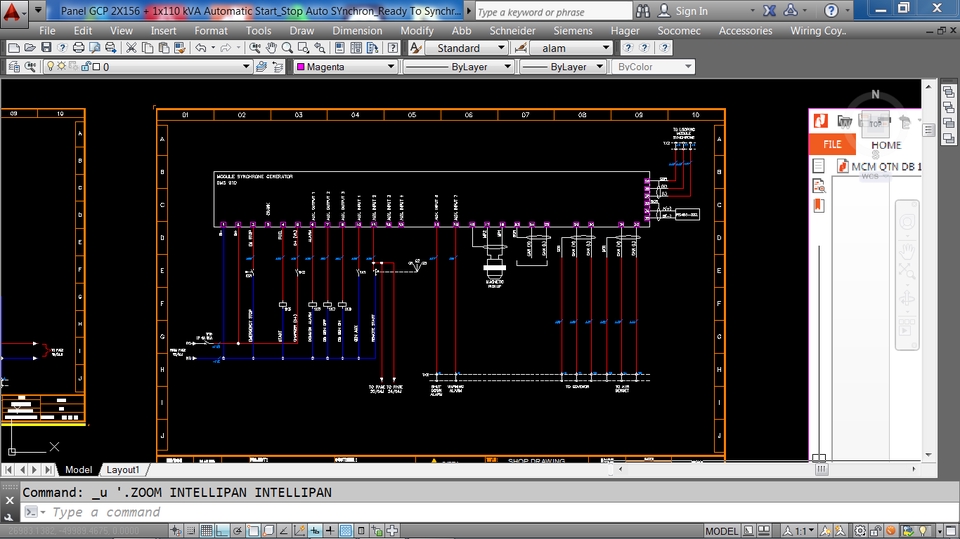The width and height of the screenshot is (960, 539).
Task: Click the FILE button in side panel
Action: coord(831,145)
